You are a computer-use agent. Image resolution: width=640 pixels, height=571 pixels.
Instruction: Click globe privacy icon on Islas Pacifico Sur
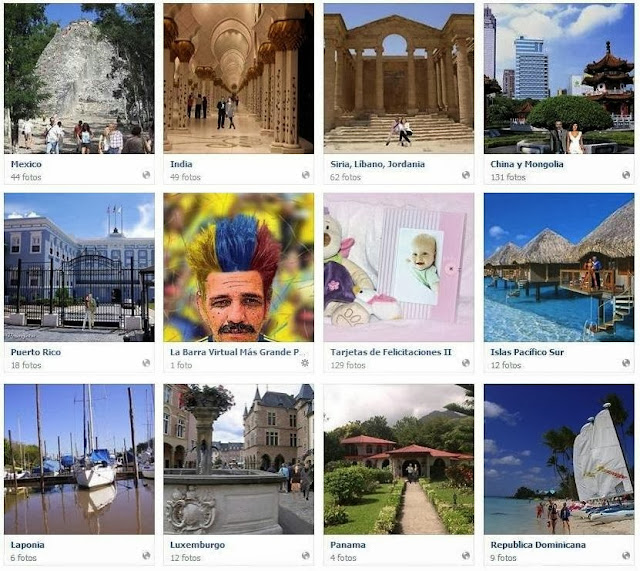(x=626, y=363)
